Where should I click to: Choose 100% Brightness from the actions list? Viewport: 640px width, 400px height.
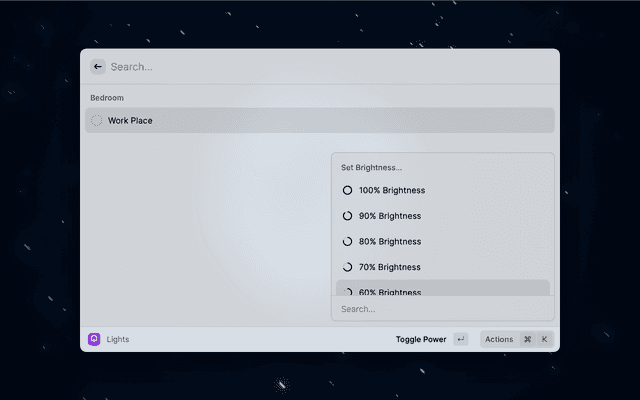[x=392, y=190]
